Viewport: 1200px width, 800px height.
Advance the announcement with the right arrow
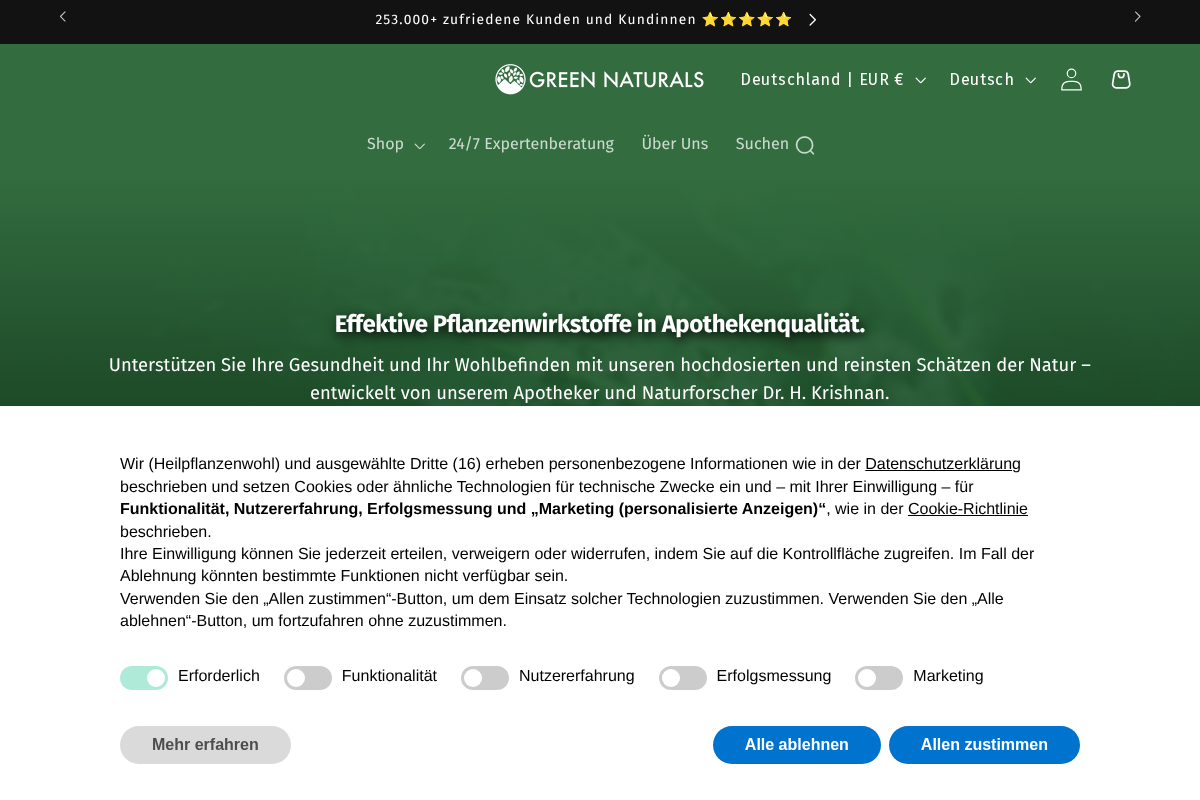point(812,19)
